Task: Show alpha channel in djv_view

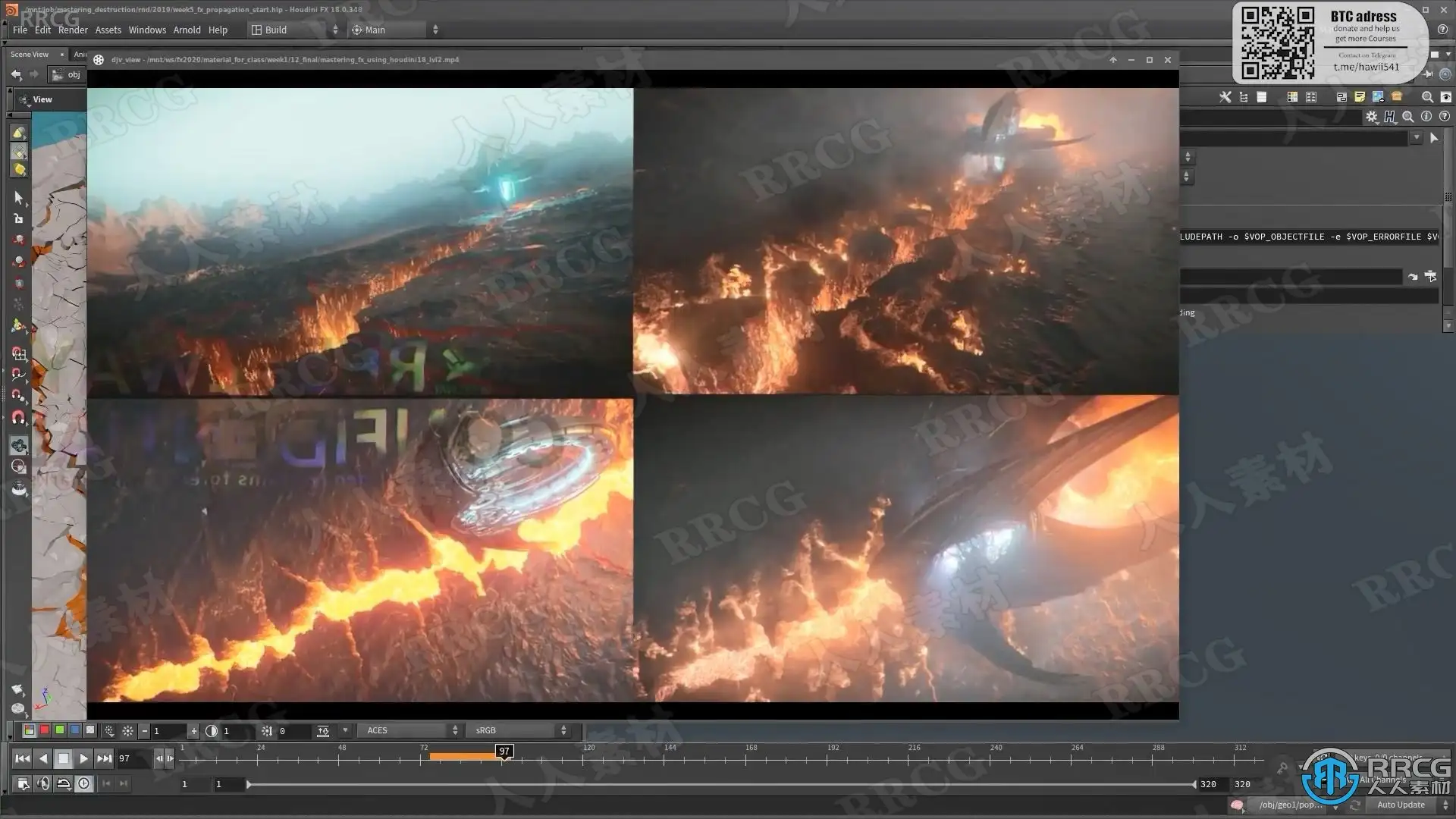Action: pyautogui.click(x=90, y=730)
